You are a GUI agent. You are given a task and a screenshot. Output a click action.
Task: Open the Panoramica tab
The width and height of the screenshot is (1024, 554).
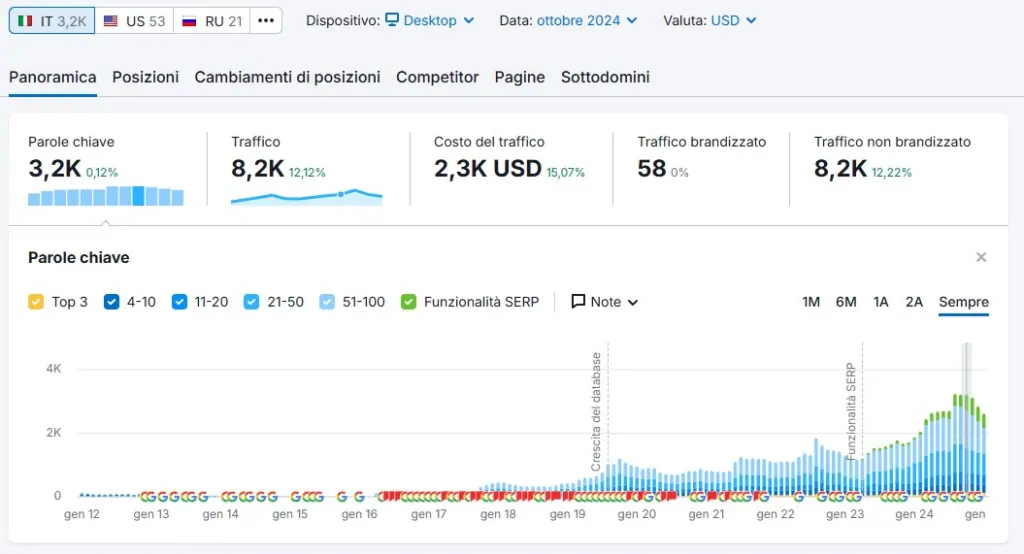52,77
